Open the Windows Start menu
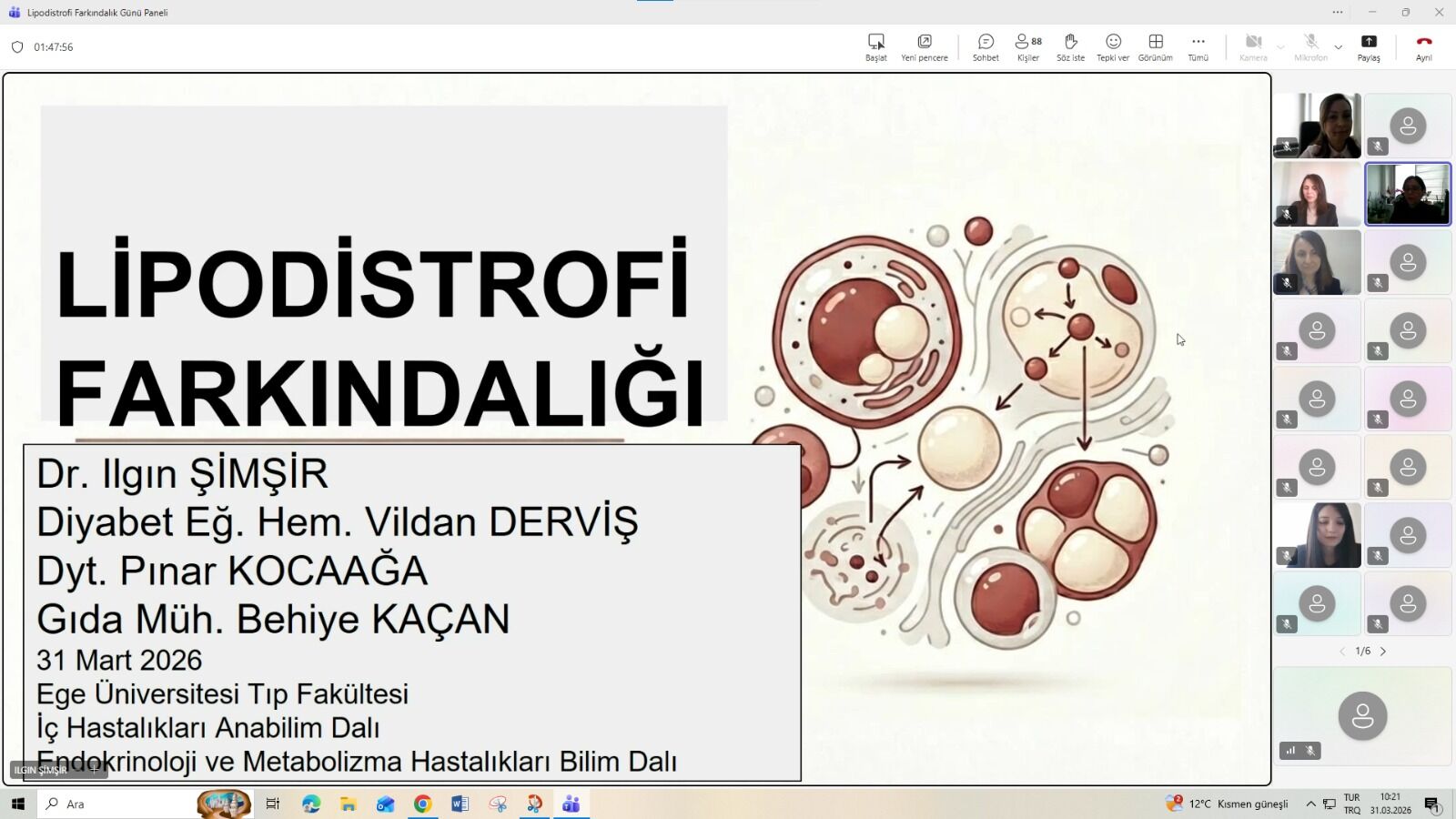Image resolution: width=1456 pixels, height=819 pixels. [x=18, y=804]
